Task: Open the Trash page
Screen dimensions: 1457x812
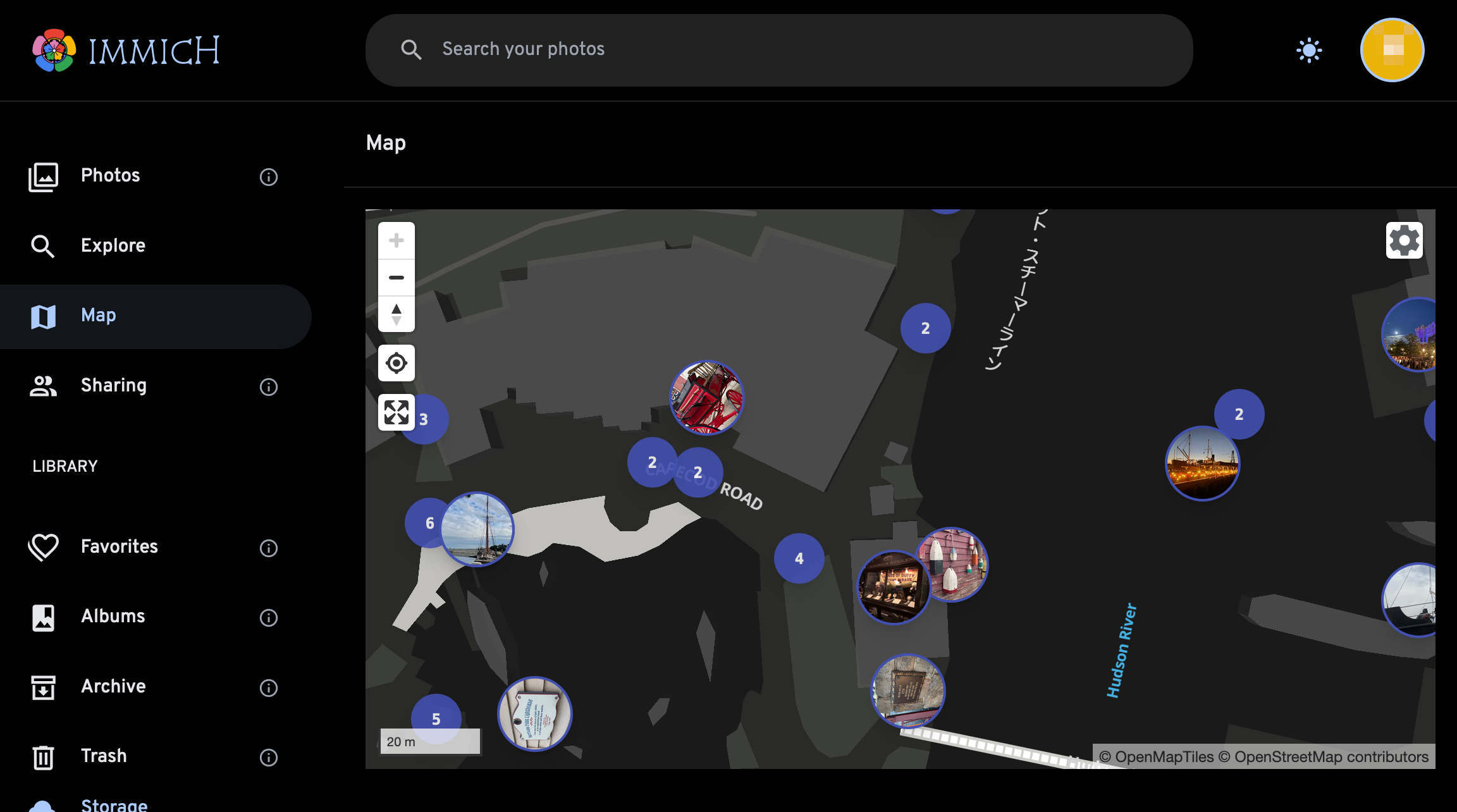Action: coord(104,756)
